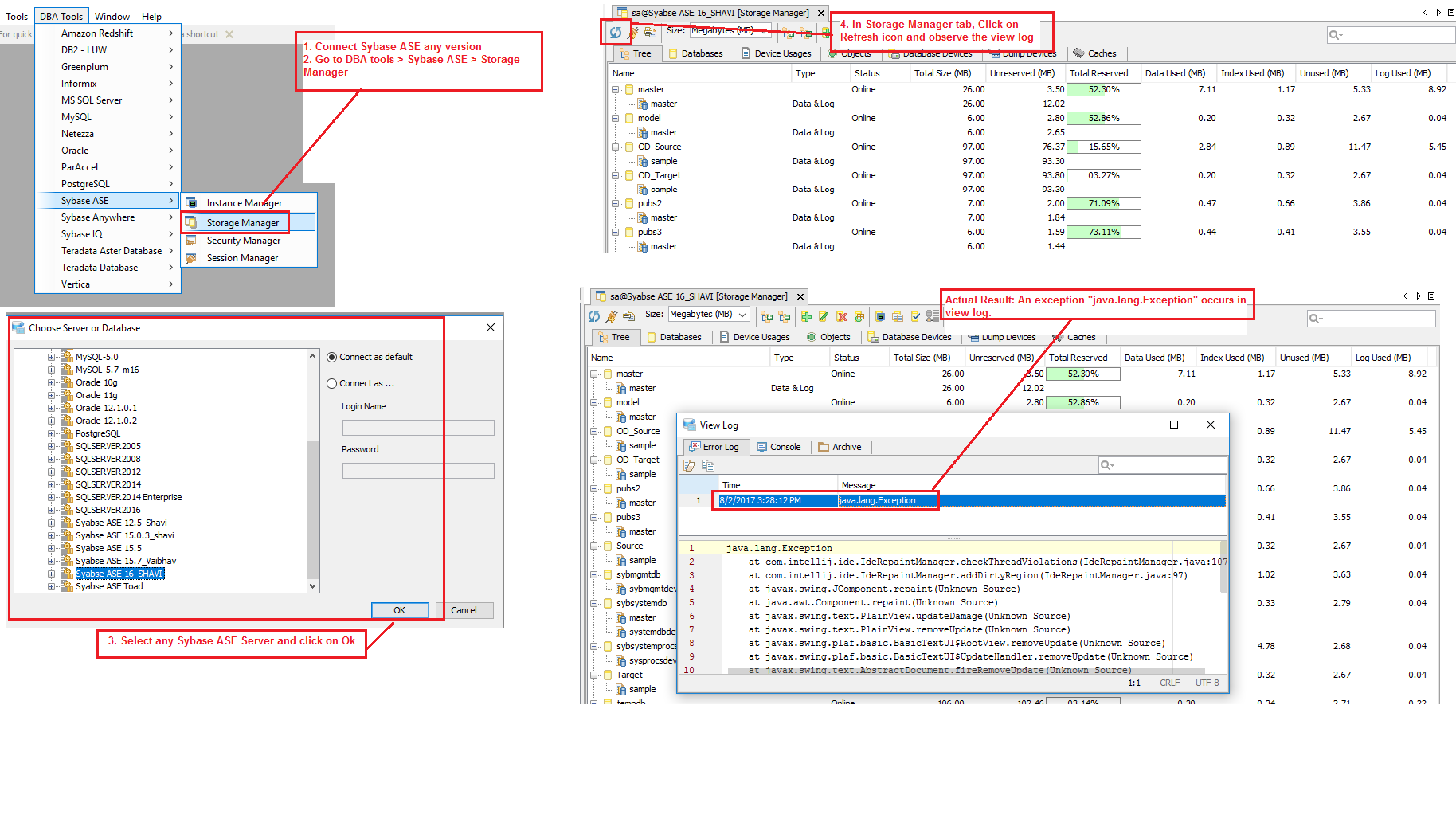Click the search magnifier in View Log filter box
The image size is (1456, 838).
point(1107,465)
